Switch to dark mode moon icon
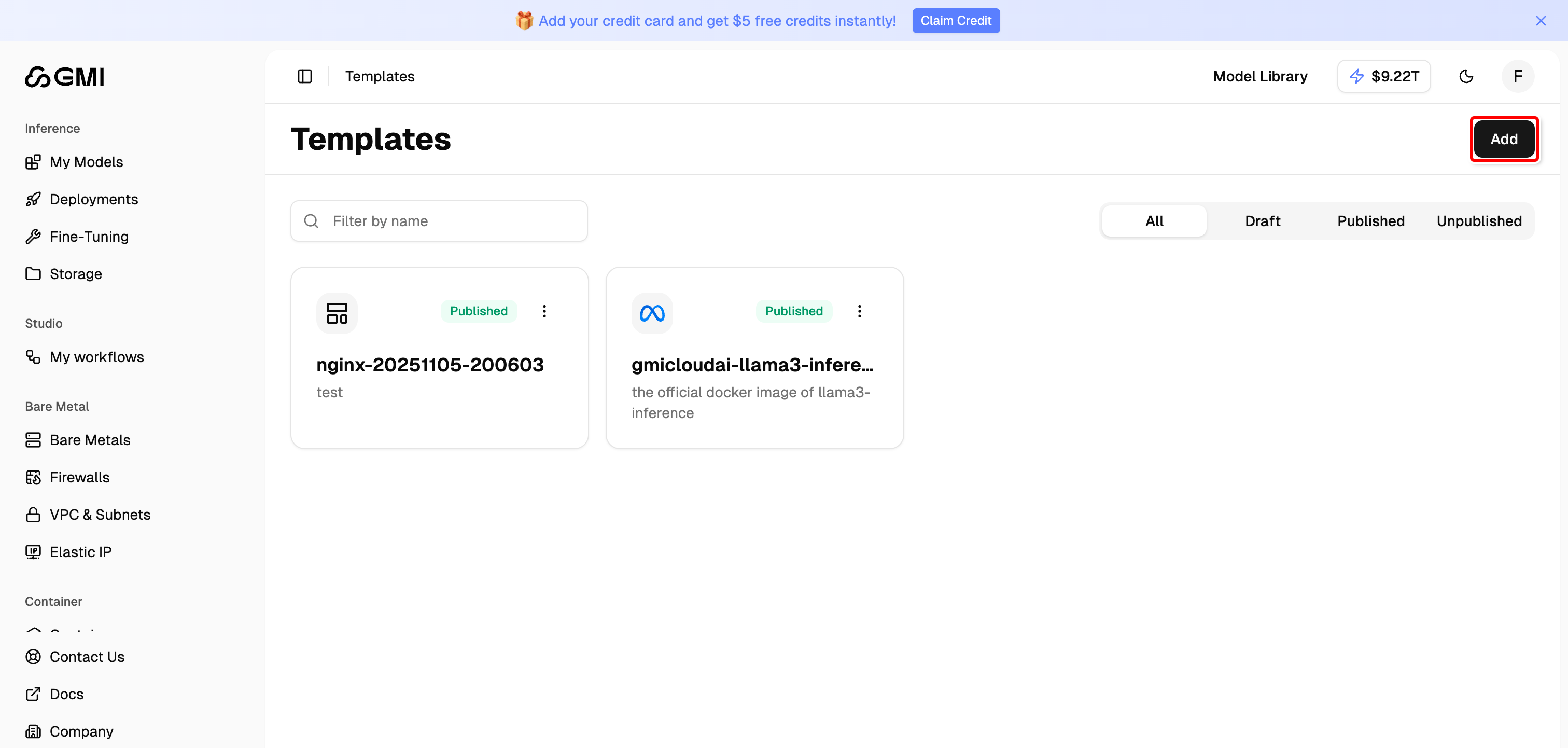Image resolution: width=1568 pixels, height=748 pixels. tap(1466, 76)
